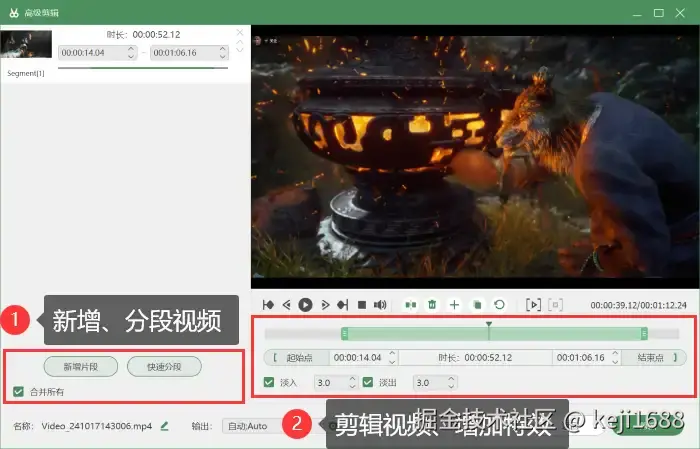Toggle the 淡入 fade-in checkbox
The width and height of the screenshot is (700, 449).
(x=269, y=382)
